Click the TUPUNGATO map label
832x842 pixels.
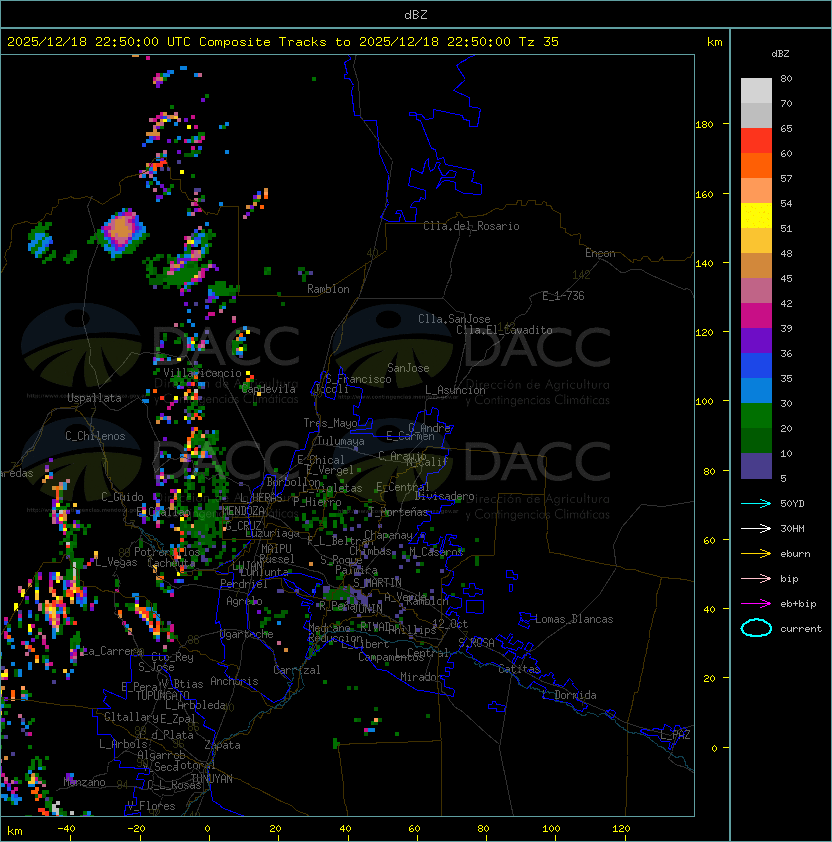point(162,695)
